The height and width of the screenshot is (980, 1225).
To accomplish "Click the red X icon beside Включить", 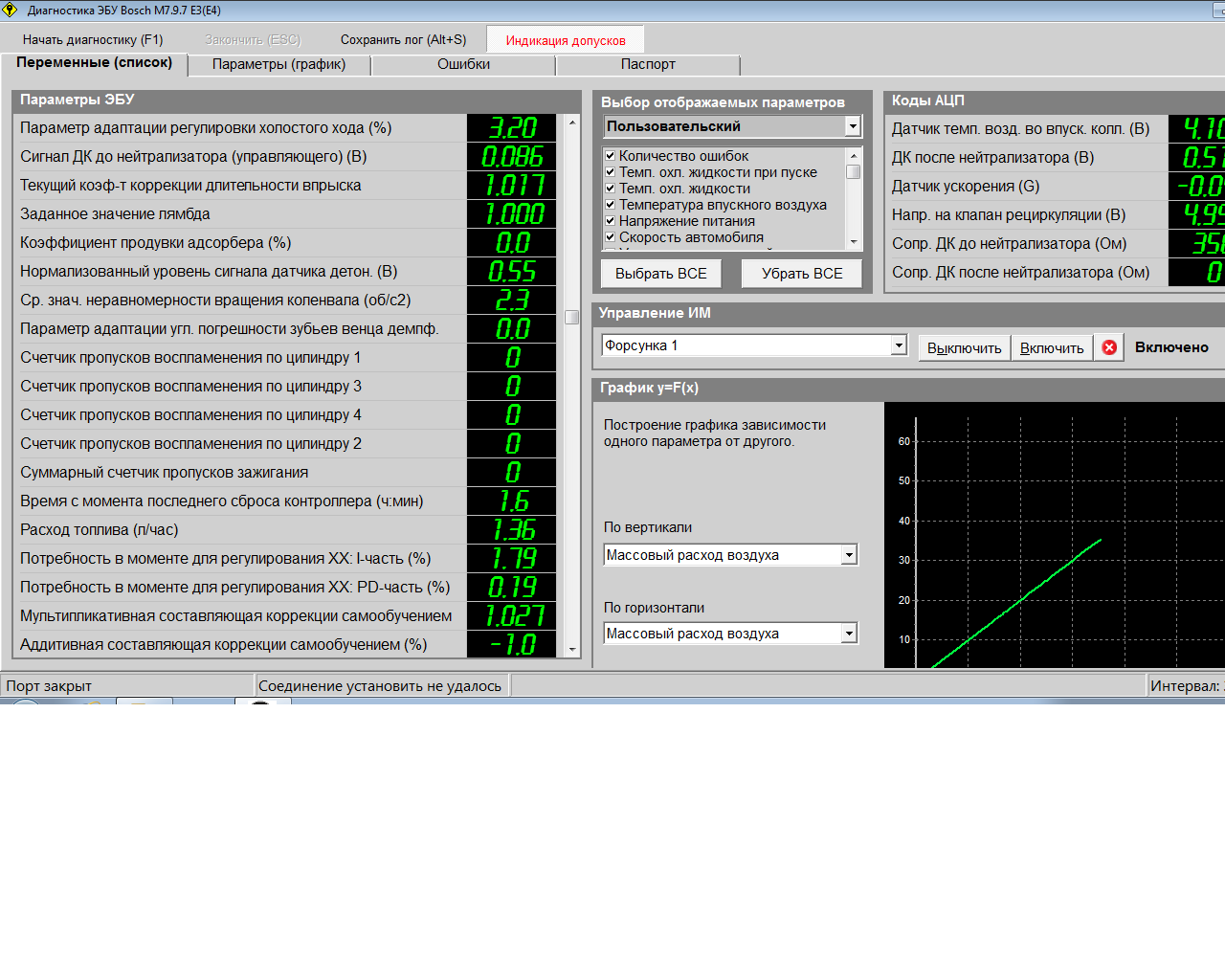I will 1109,347.
